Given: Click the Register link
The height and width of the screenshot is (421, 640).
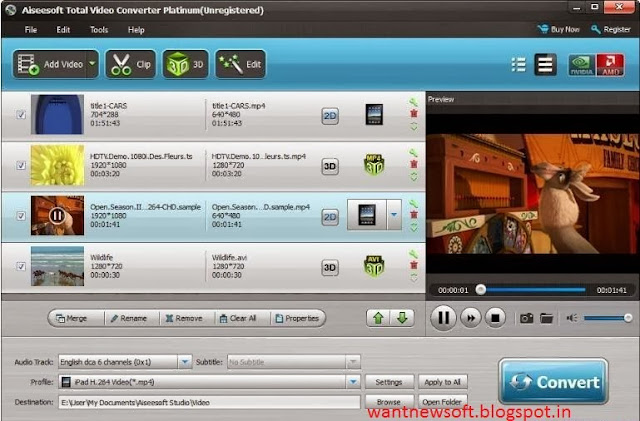Looking at the screenshot, I should pos(611,29).
